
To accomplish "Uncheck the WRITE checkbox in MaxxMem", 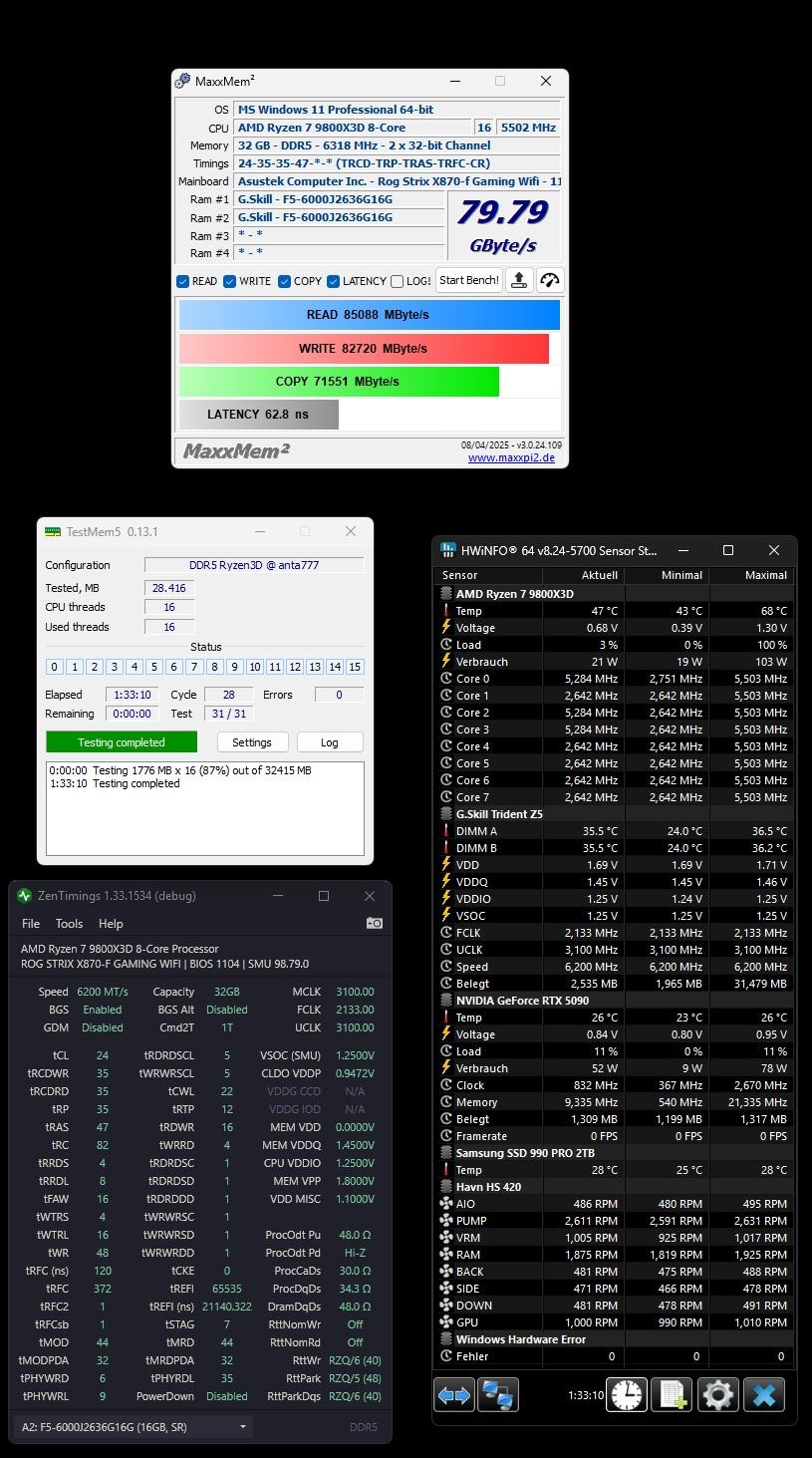I will click(230, 282).
